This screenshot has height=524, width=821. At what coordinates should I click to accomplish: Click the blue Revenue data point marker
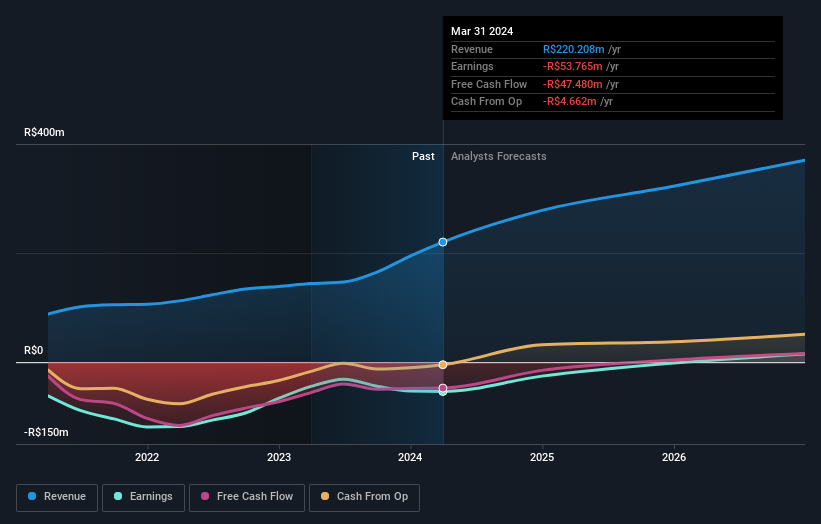coord(443,242)
